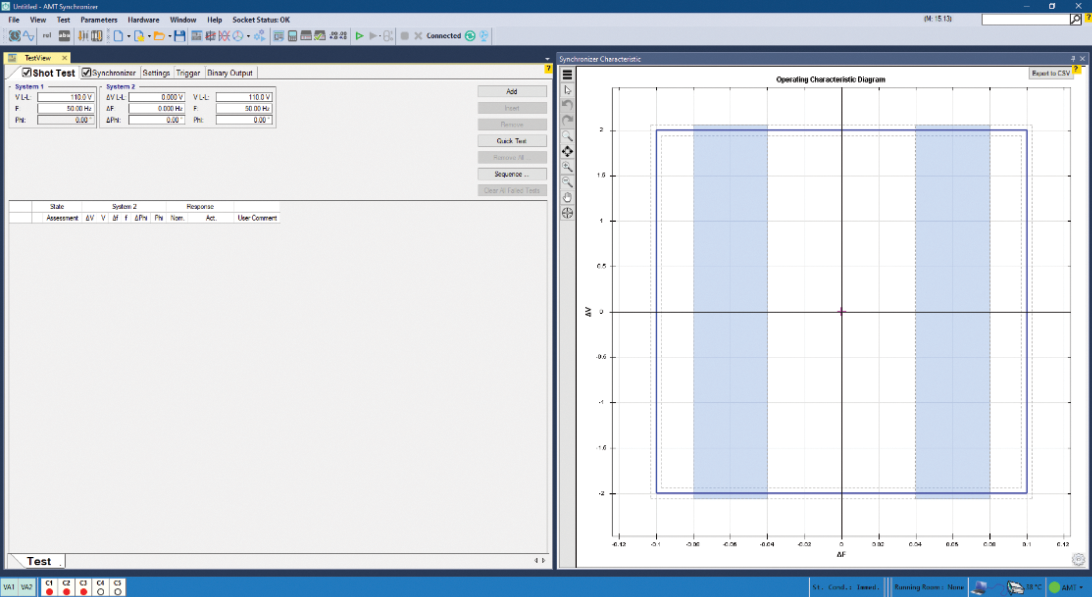Open the hamburger menu in characteristic panel

point(567,75)
